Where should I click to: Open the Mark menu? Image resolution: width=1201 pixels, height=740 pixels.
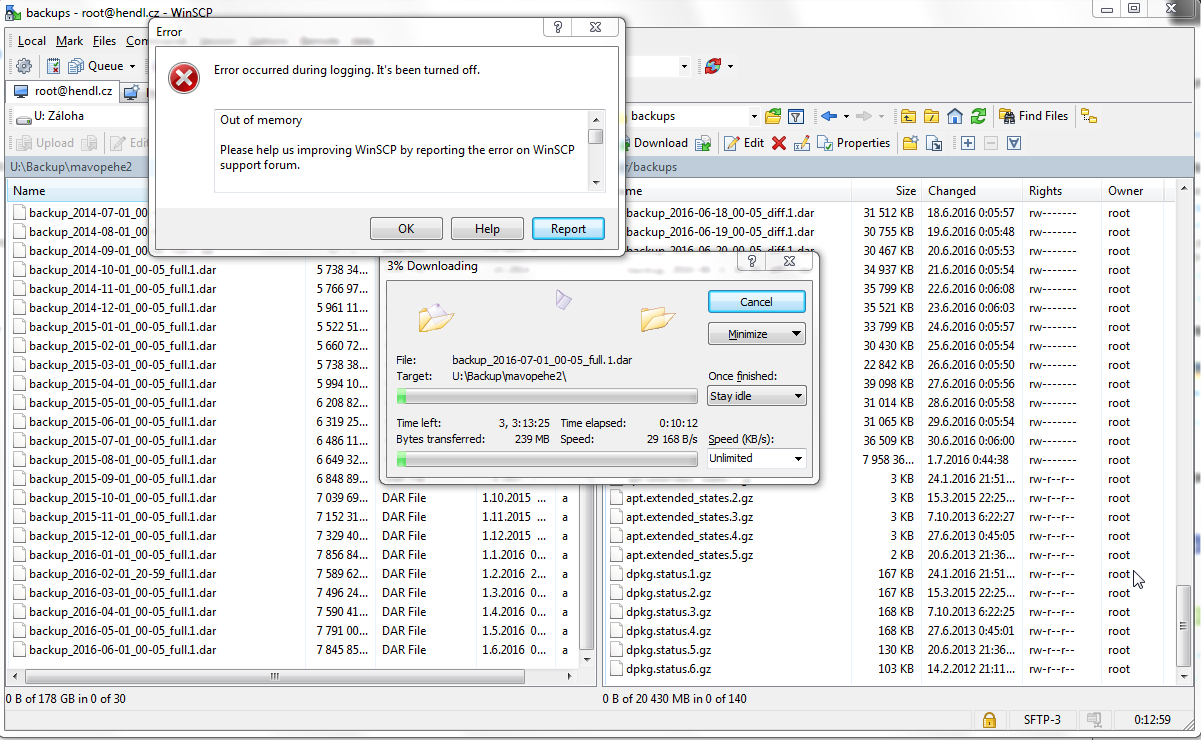tap(69, 40)
